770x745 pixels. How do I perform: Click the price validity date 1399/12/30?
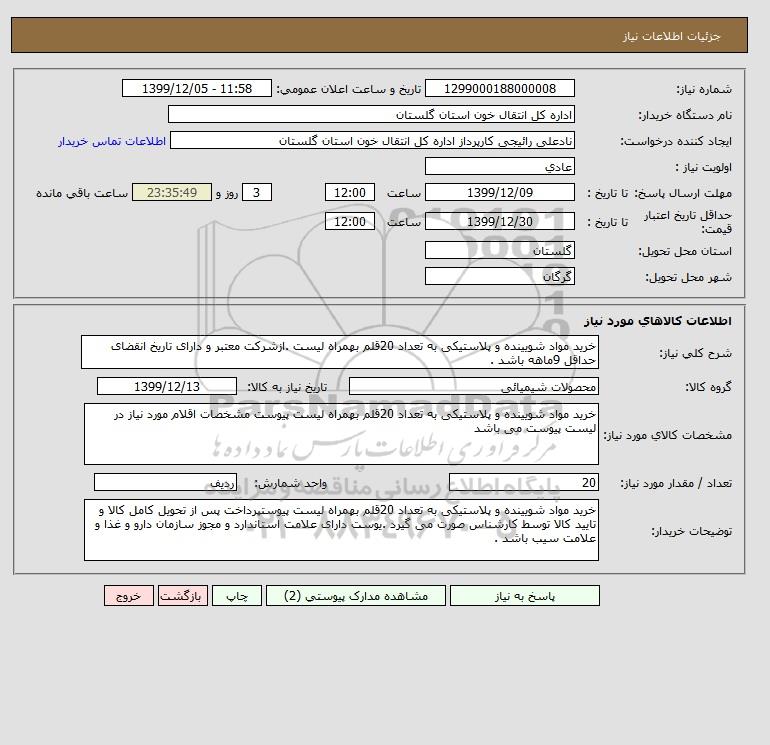pyautogui.click(x=499, y=221)
